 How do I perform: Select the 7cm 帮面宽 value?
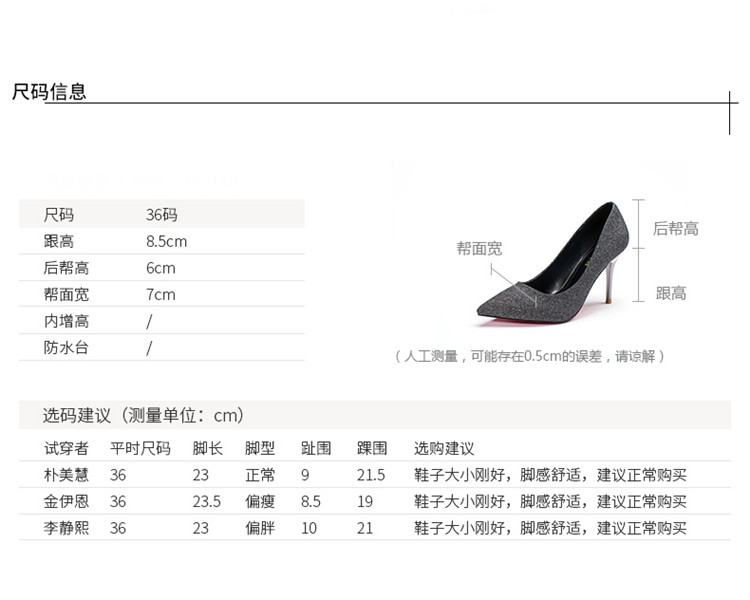click(x=160, y=294)
